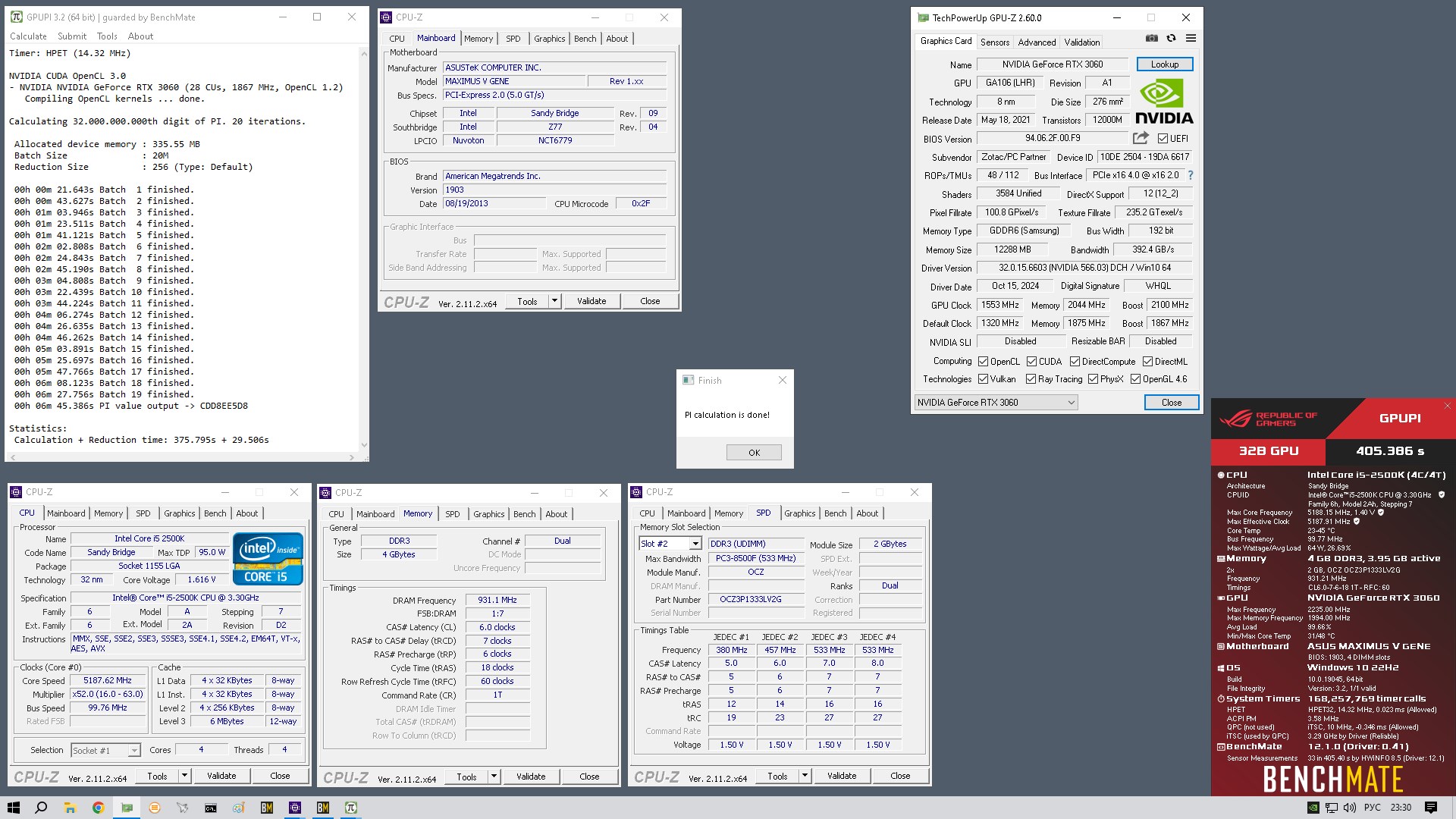Switch to the Advanced tab in GPU-Z
Viewport: 1456px width, 819px height.
click(1037, 42)
